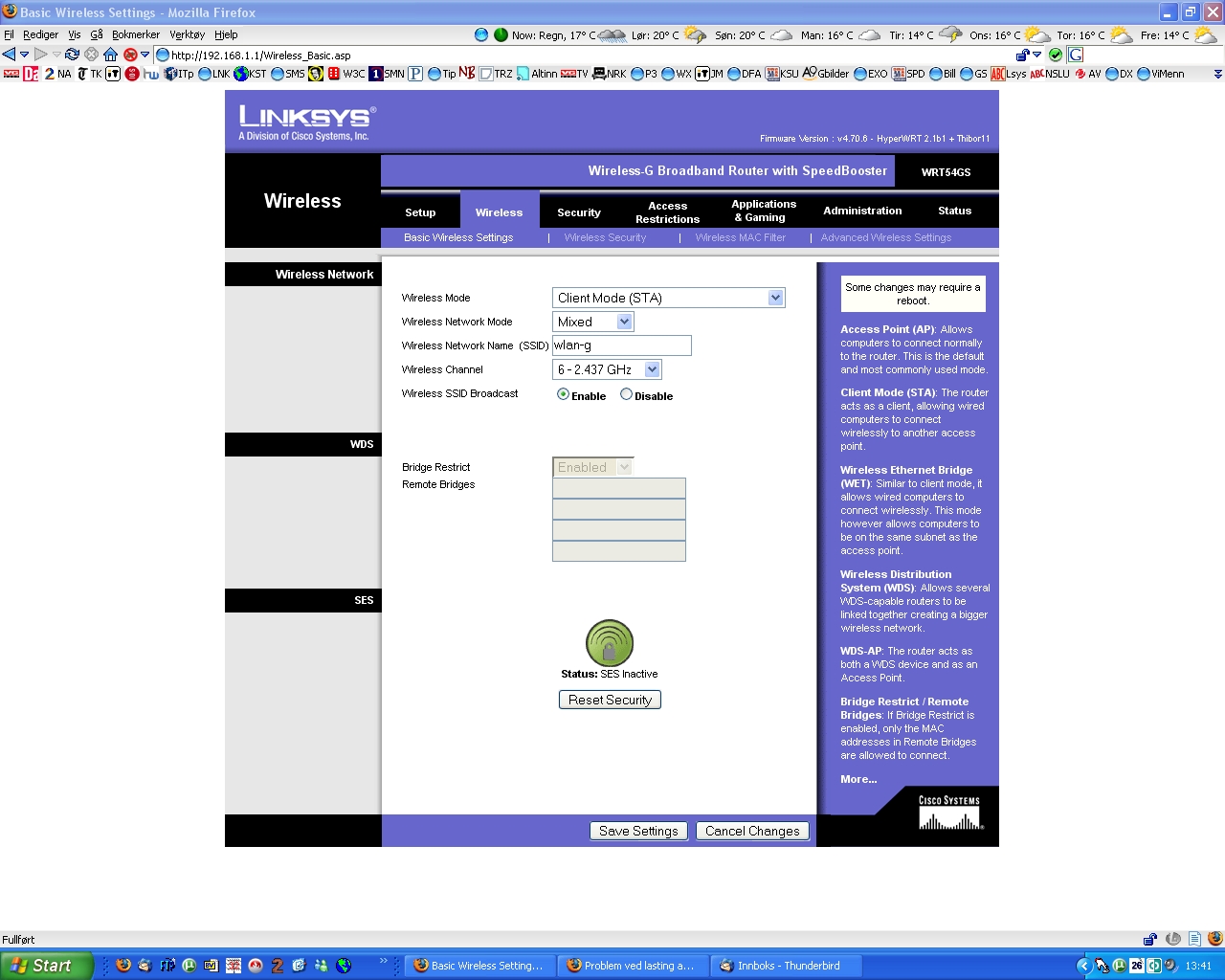Click the SES lock logo icon
Screen dimensions: 1225x980
pyautogui.click(x=610, y=643)
